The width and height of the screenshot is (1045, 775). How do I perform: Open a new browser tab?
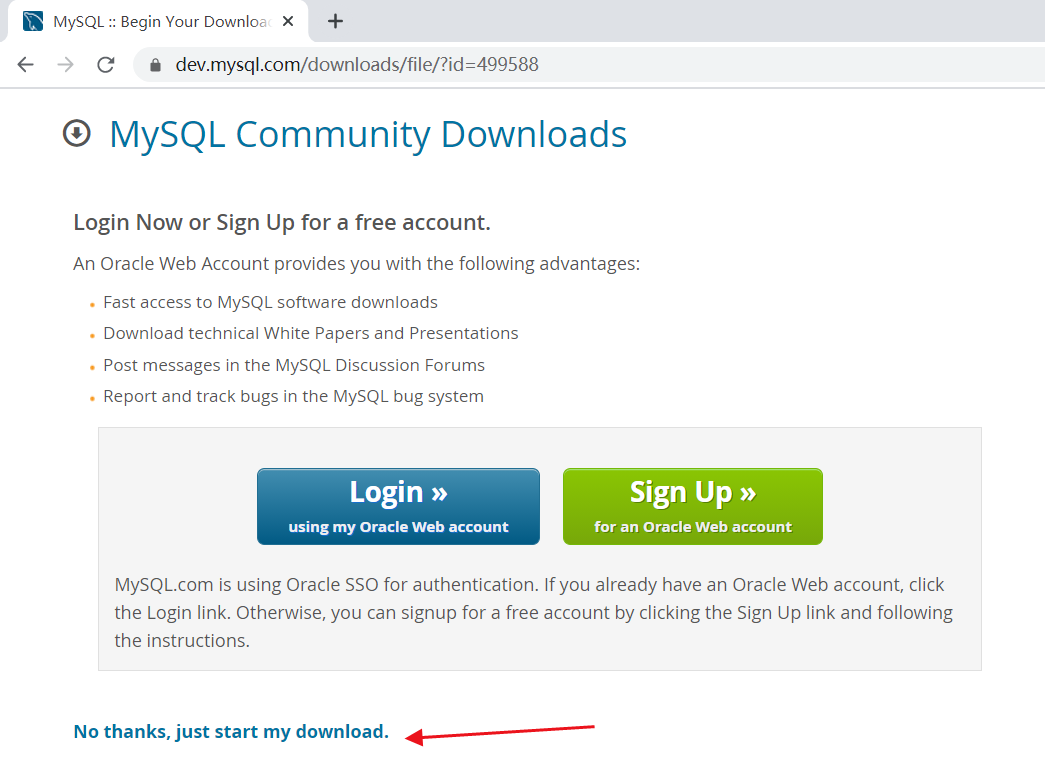pyautogui.click(x=335, y=21)
